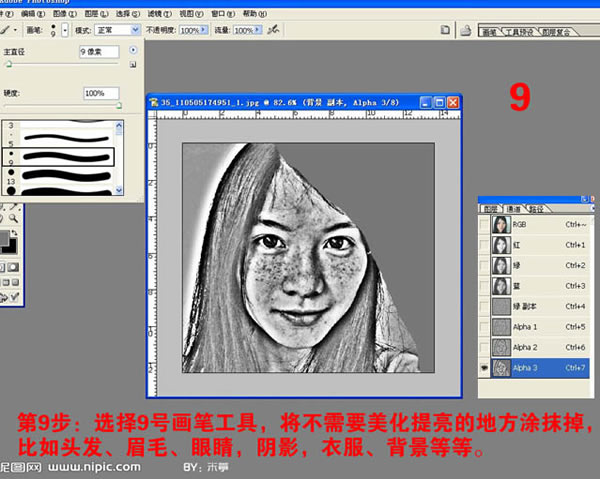Screen dimensions: 600x479
Task: Enable Quick Mask mode button
Action: tap(13, 267)
